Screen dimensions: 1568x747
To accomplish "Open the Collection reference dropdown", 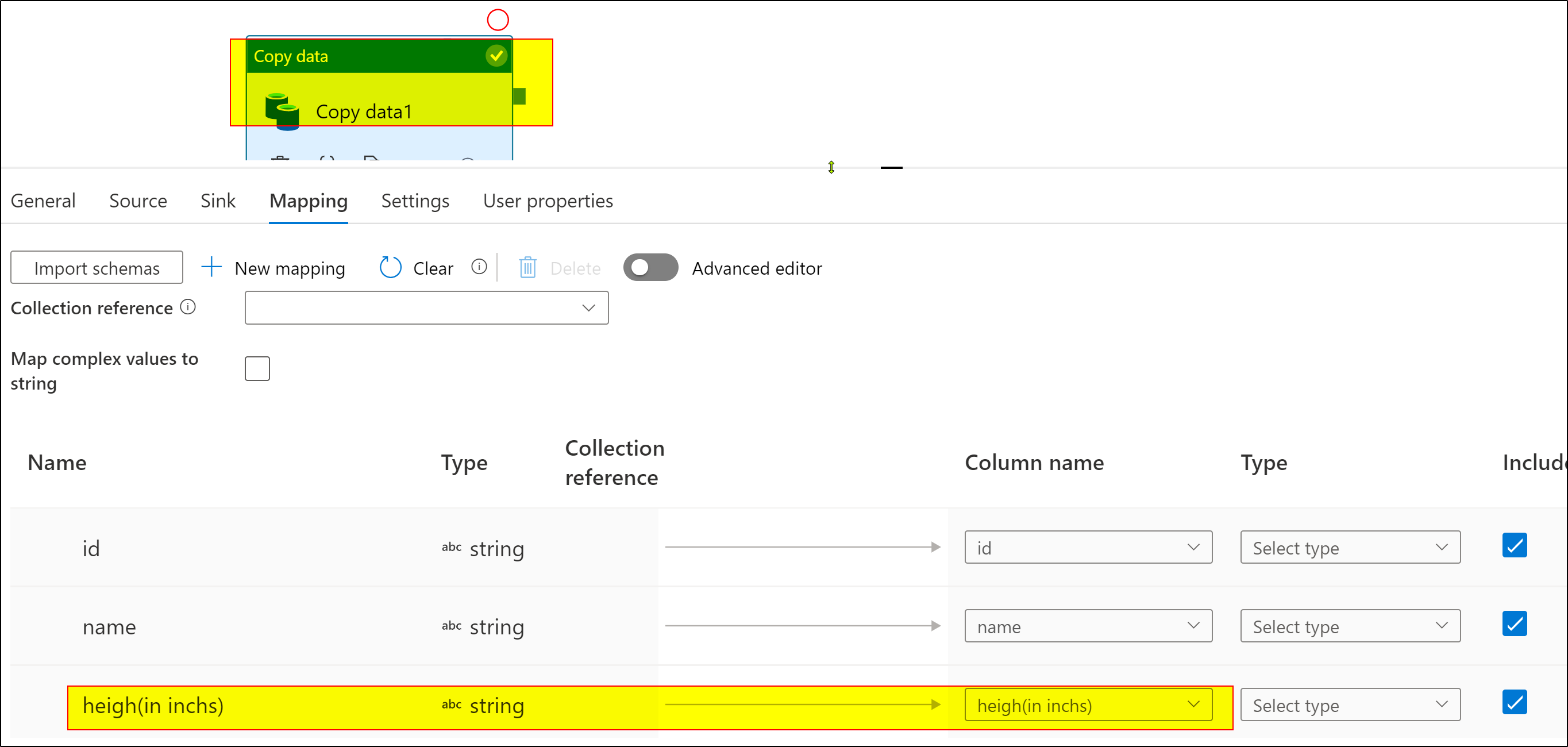I will point(426,308).
